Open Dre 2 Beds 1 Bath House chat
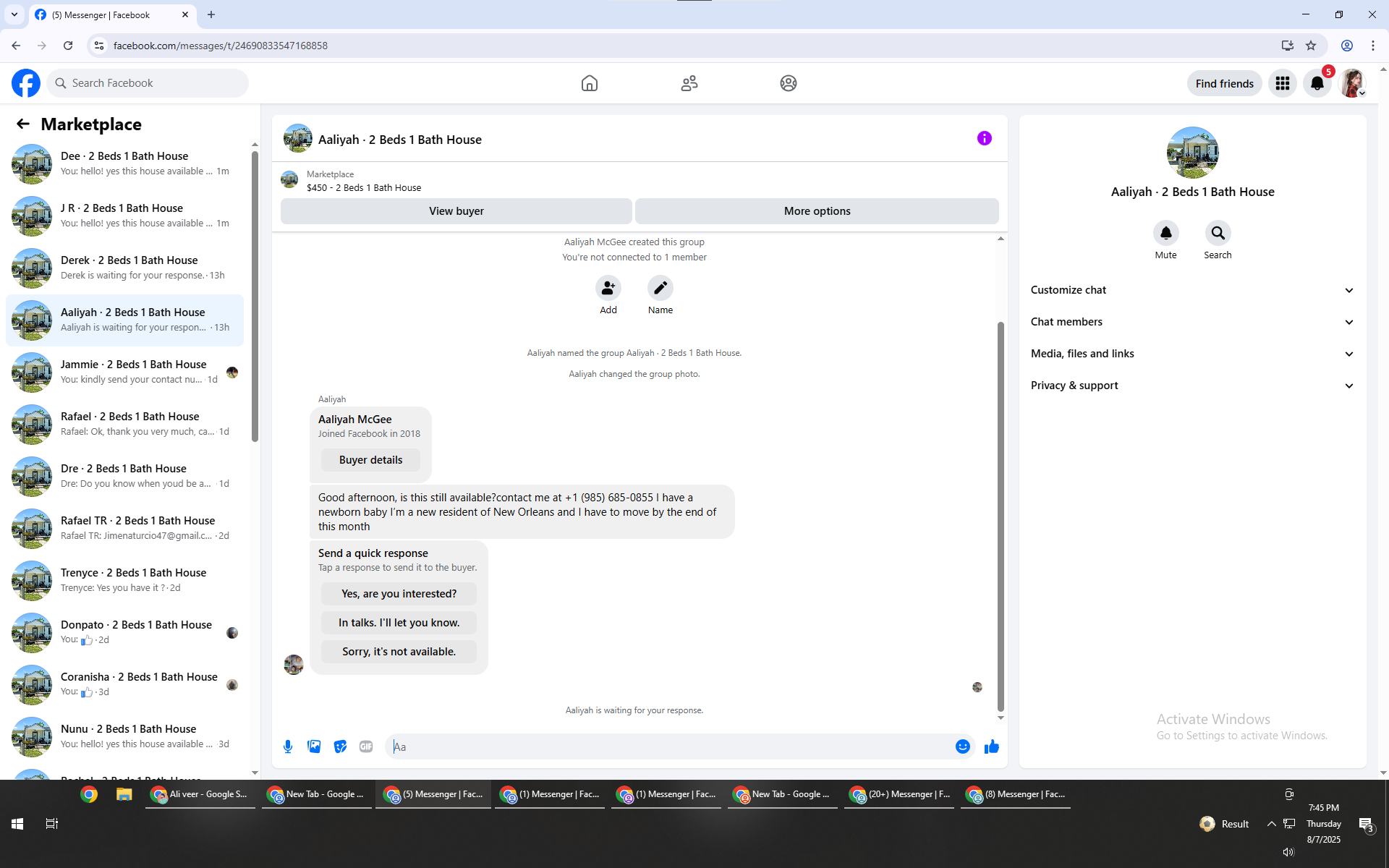Image resolution: width=1389 pixels, height=868 pixels. point(124,477)
